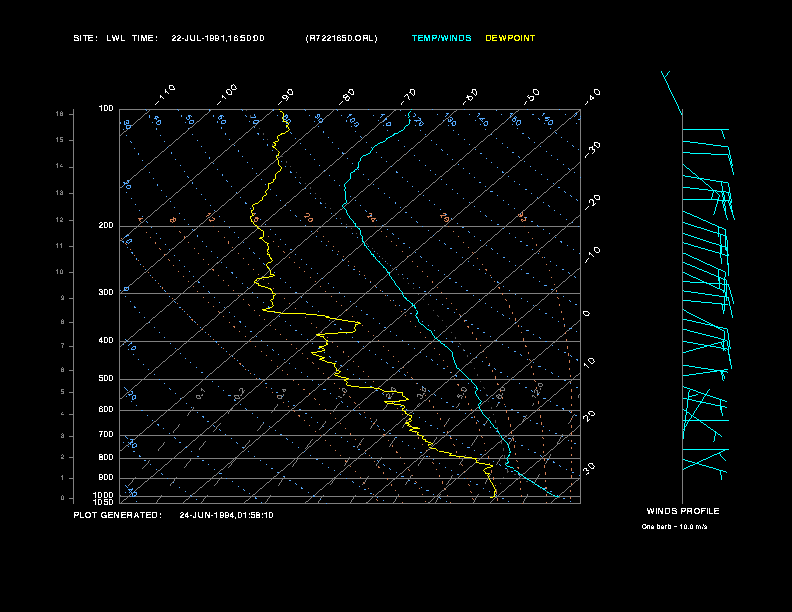Screen dimensions: 792x612
Task: Click the "7" altitude scale label
Action: [63, 346]
